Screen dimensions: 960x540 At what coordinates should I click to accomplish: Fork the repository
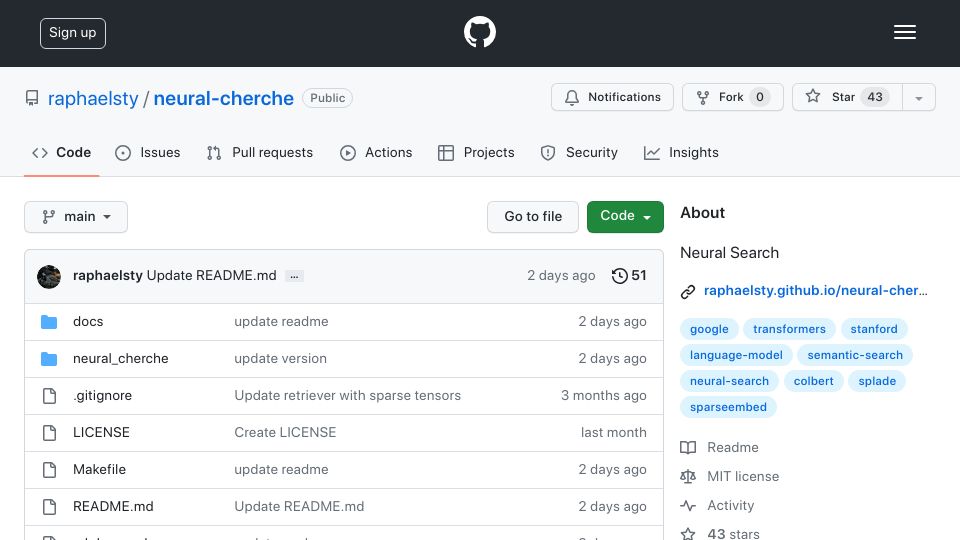[733, 97]
